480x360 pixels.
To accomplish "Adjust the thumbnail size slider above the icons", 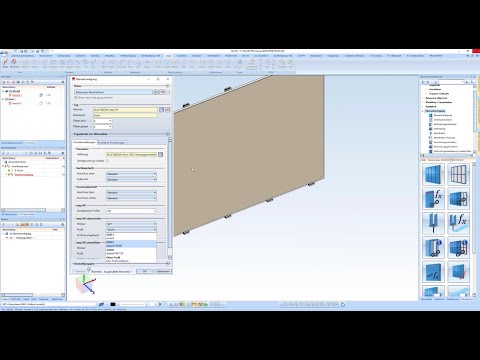I will point(452,160).
